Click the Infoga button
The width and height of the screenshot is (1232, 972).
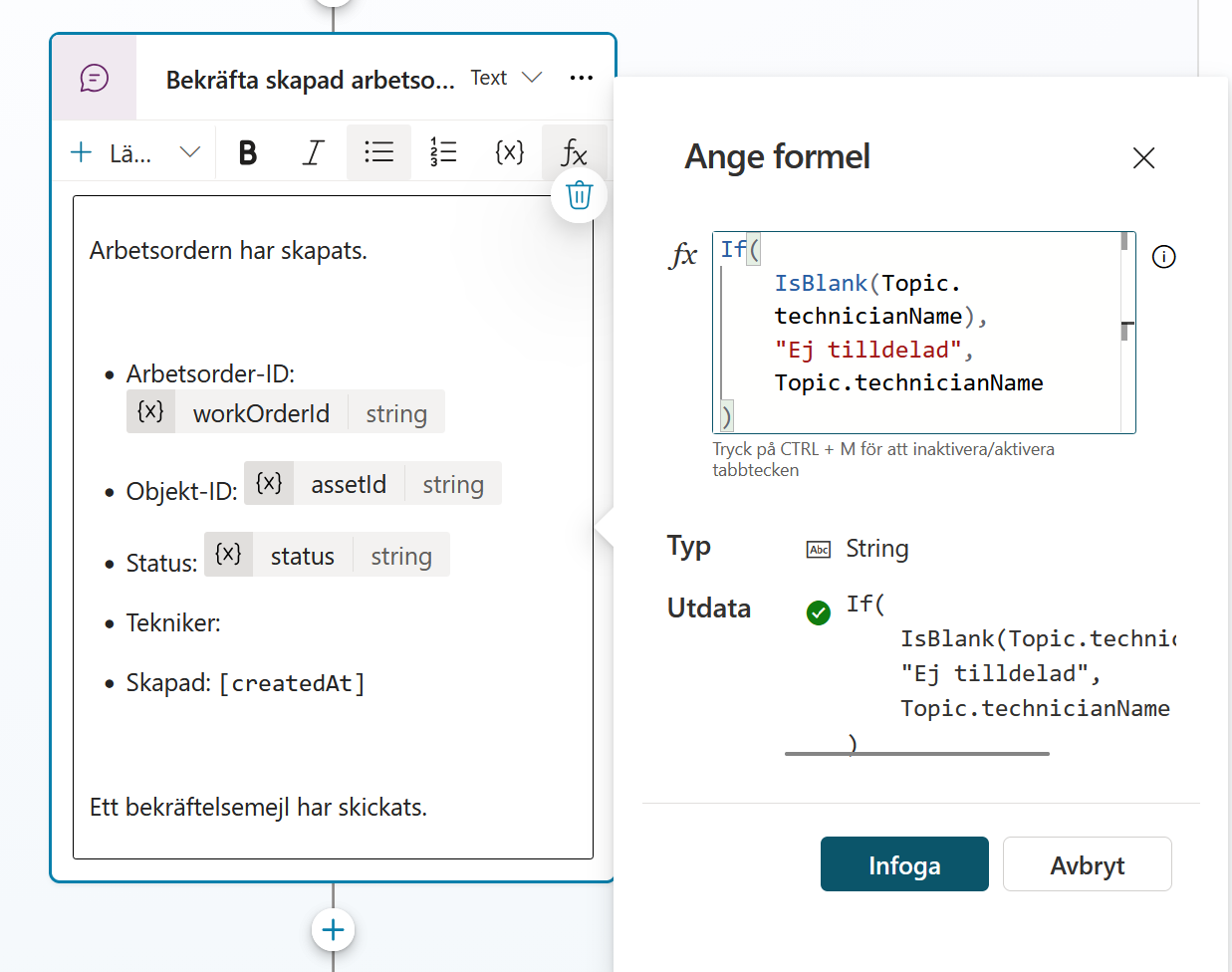pos(904,864)
